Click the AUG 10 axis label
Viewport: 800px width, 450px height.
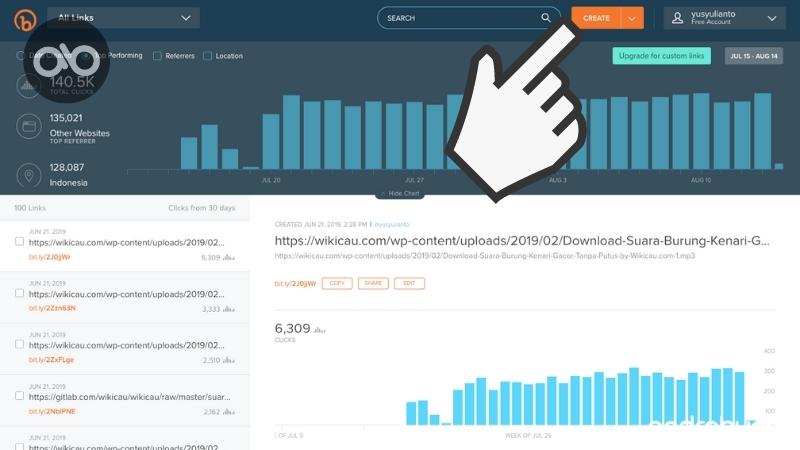coord(701,180)
